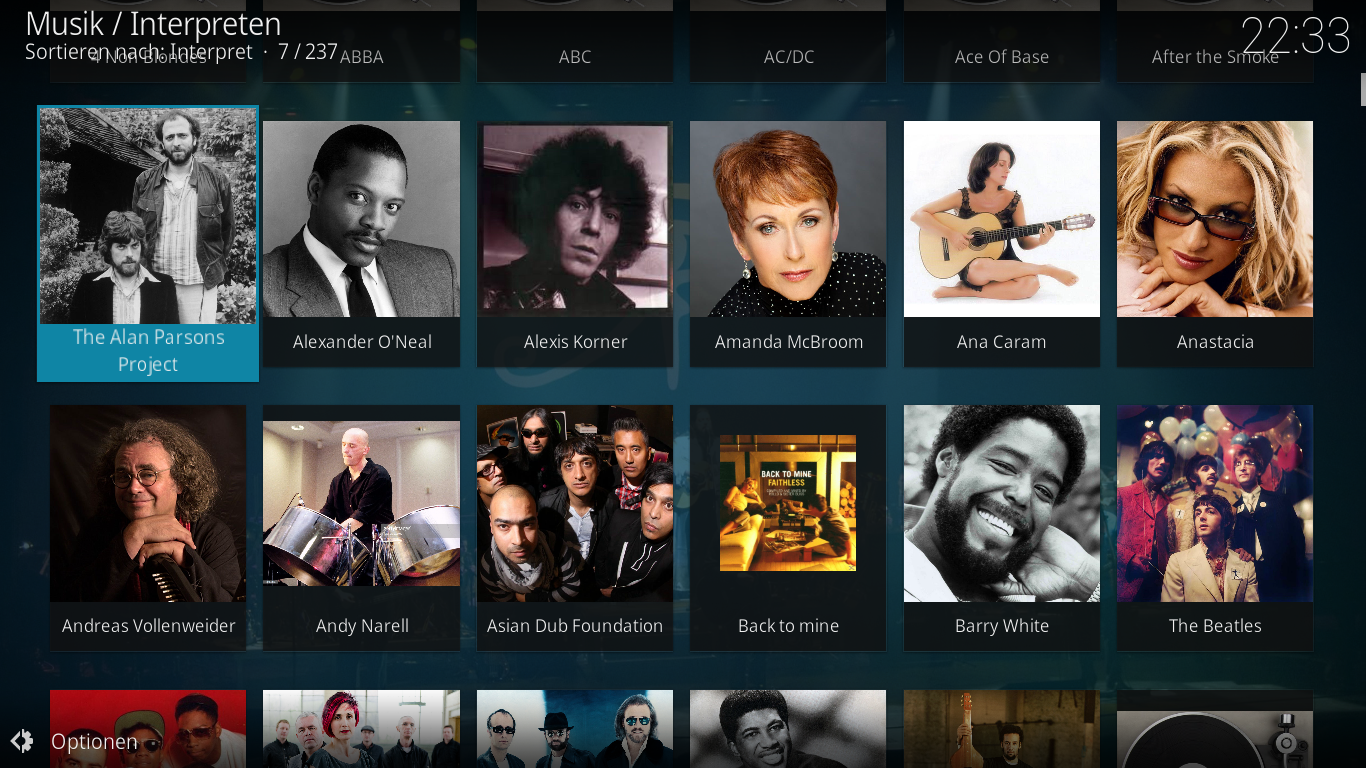Open Asian Dub Foundation artist tile

[575, 528]
